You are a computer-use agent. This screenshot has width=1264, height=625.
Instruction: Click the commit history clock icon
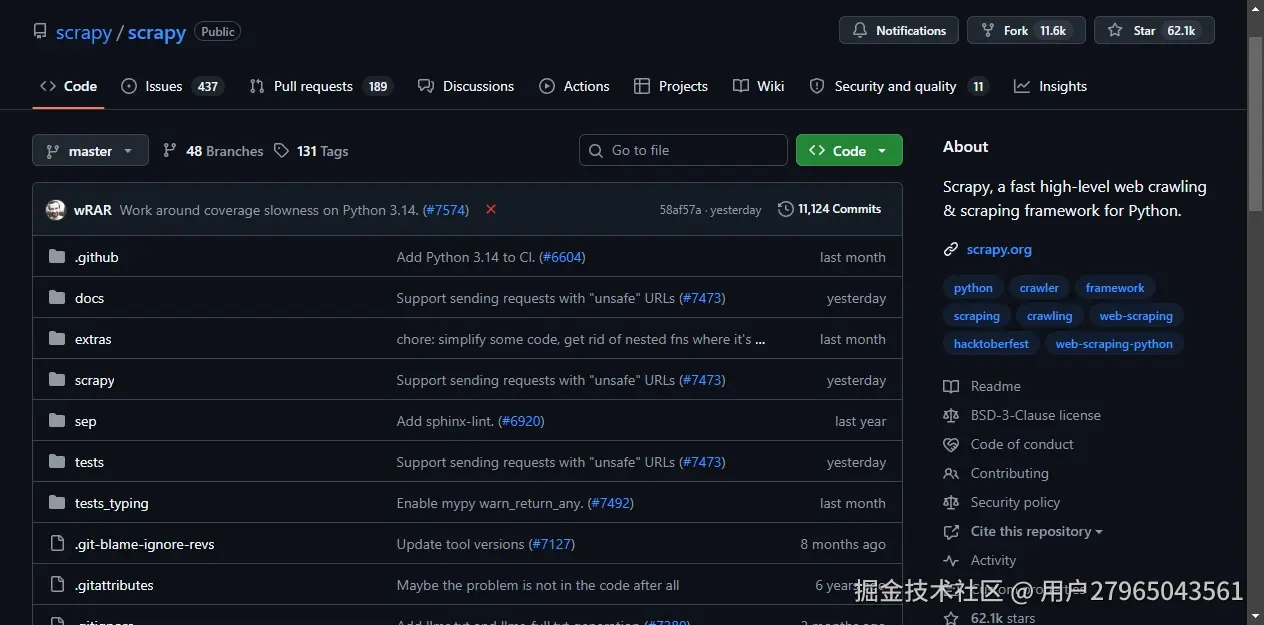(786, 209)
